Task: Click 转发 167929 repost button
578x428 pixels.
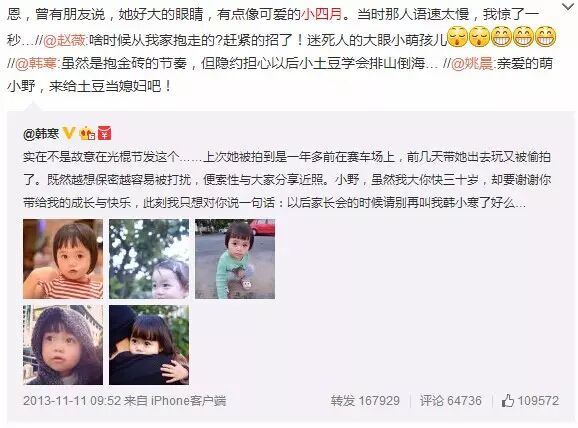Action: point(365,401)
